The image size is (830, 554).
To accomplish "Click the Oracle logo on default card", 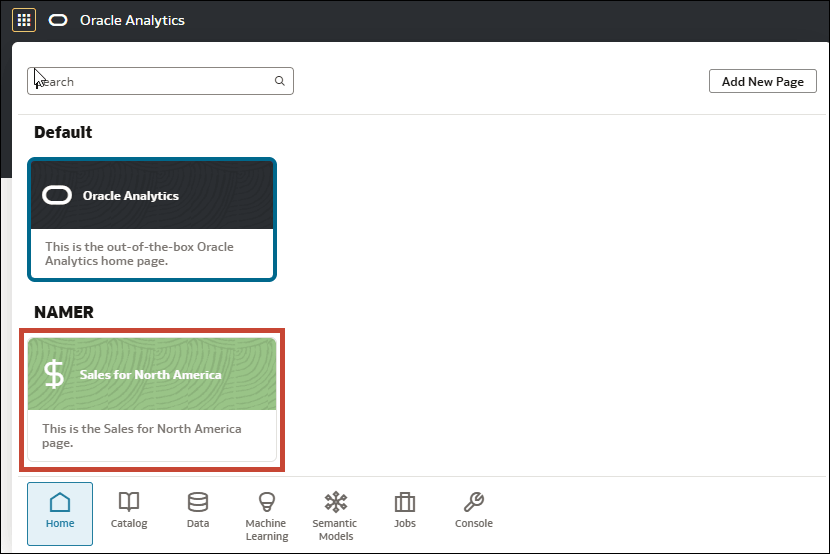I will coord(57,195).
